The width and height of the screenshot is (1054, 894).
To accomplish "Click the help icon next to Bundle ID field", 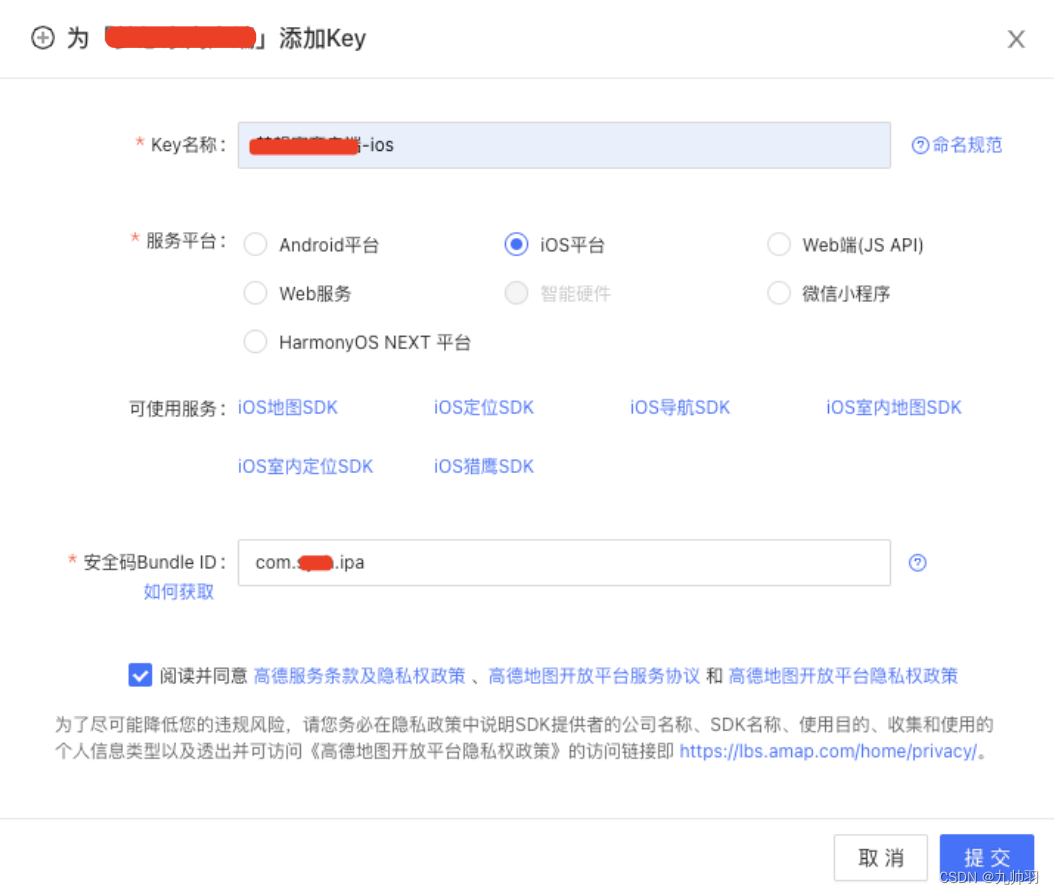I will pyautogui.click(x=917, y=563).
